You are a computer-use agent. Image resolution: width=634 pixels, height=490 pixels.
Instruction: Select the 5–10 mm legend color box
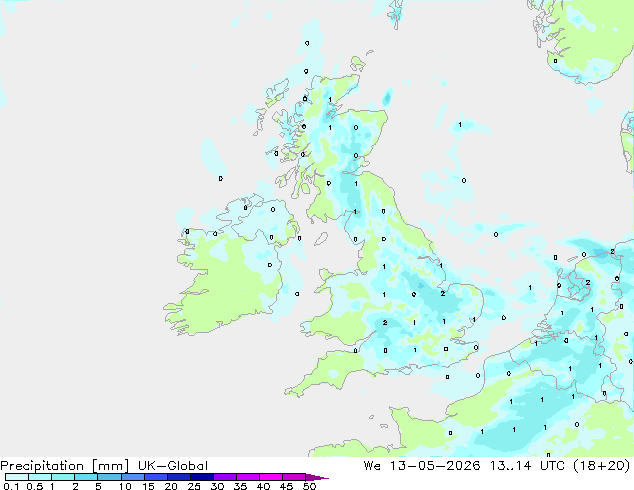[109, 477]
